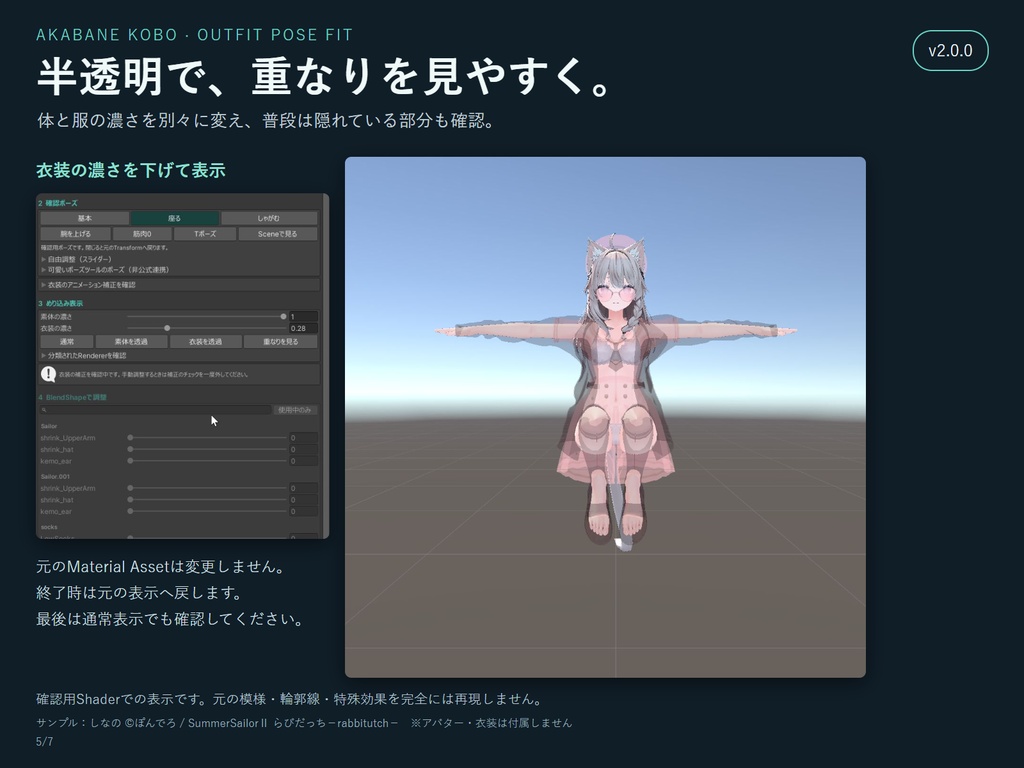The height and width of the screenshot is (768, 1024).
Task: Select the しゃがむ pose button
Action: [x=269, y=218]
